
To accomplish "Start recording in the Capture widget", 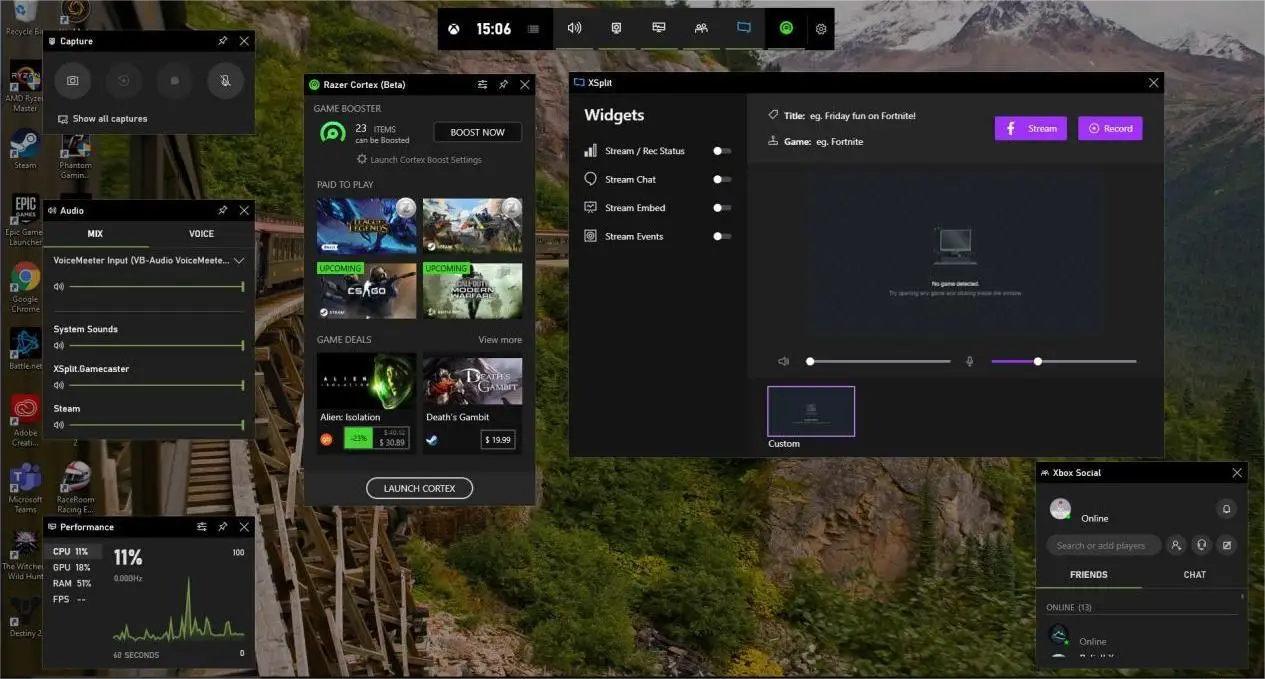I will click(175, 80).
